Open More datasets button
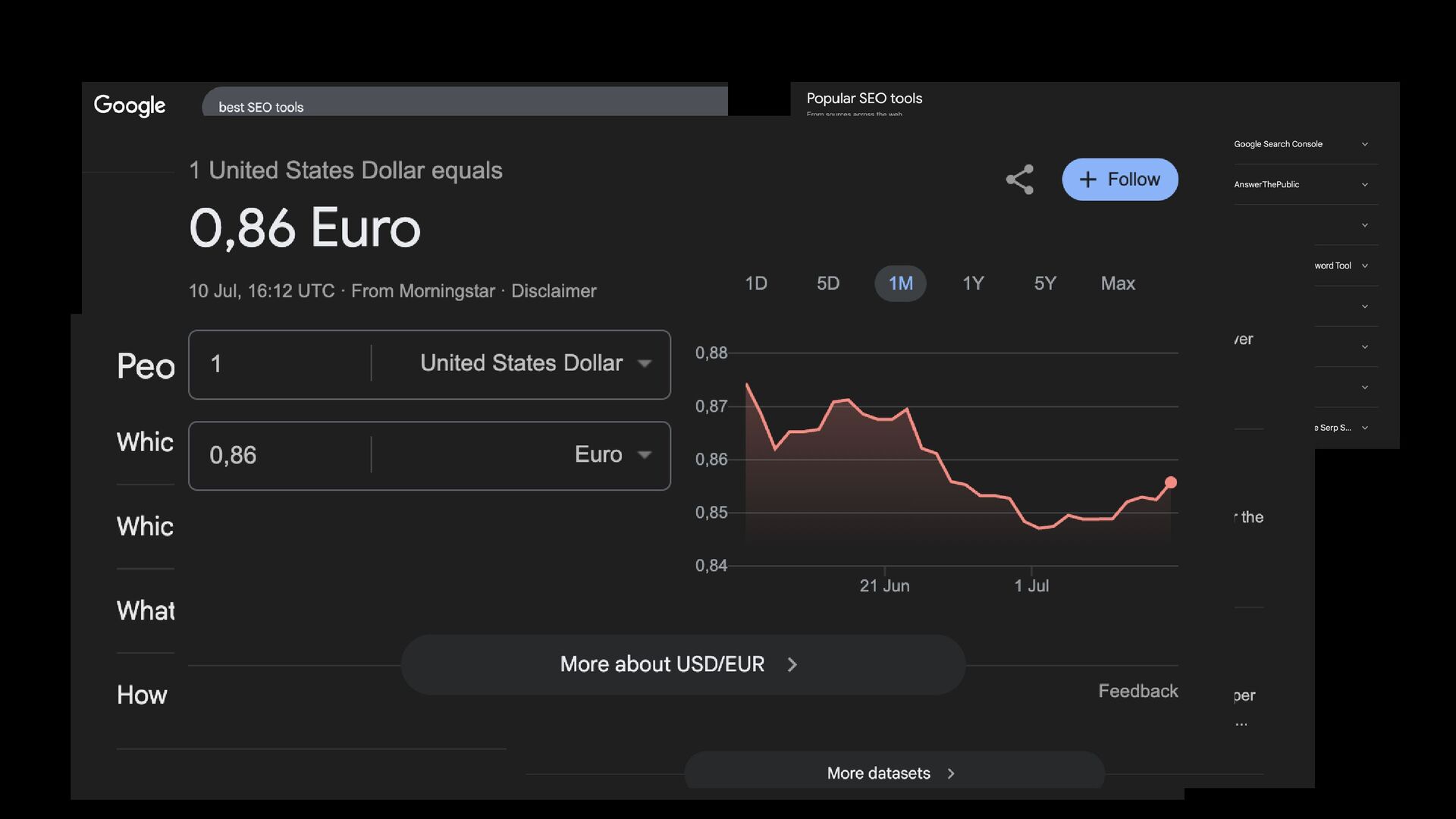Screen dimensions: 1456x819 coord(893,773)
